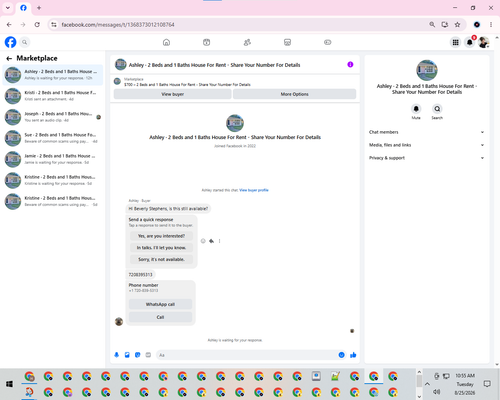
Task: Reload the page in the browser
Action: point(37,25)
